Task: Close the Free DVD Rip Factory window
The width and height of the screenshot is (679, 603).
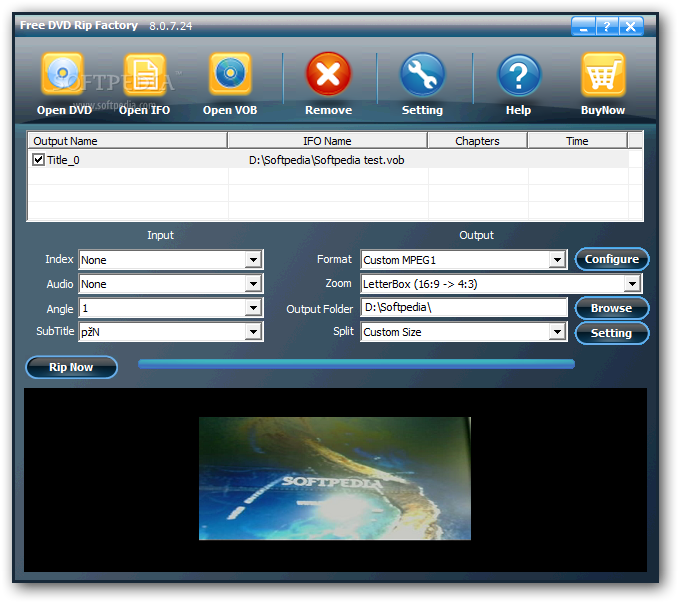Action: 631,27
